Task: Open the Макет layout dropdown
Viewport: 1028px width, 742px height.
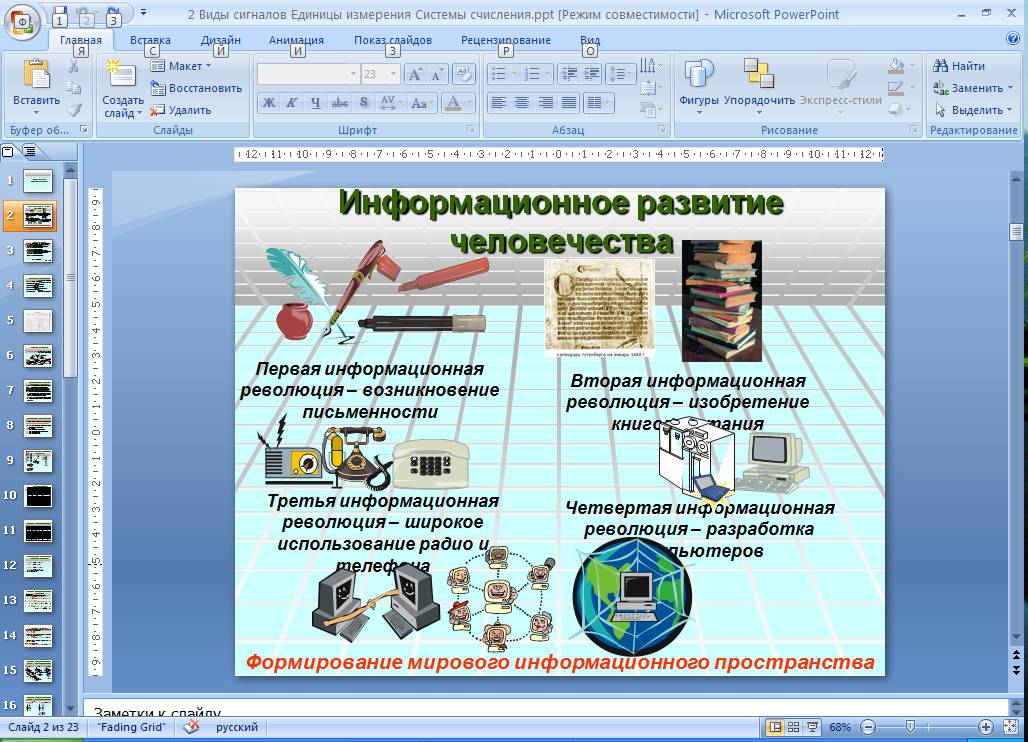Action: [x=181, y=66]
